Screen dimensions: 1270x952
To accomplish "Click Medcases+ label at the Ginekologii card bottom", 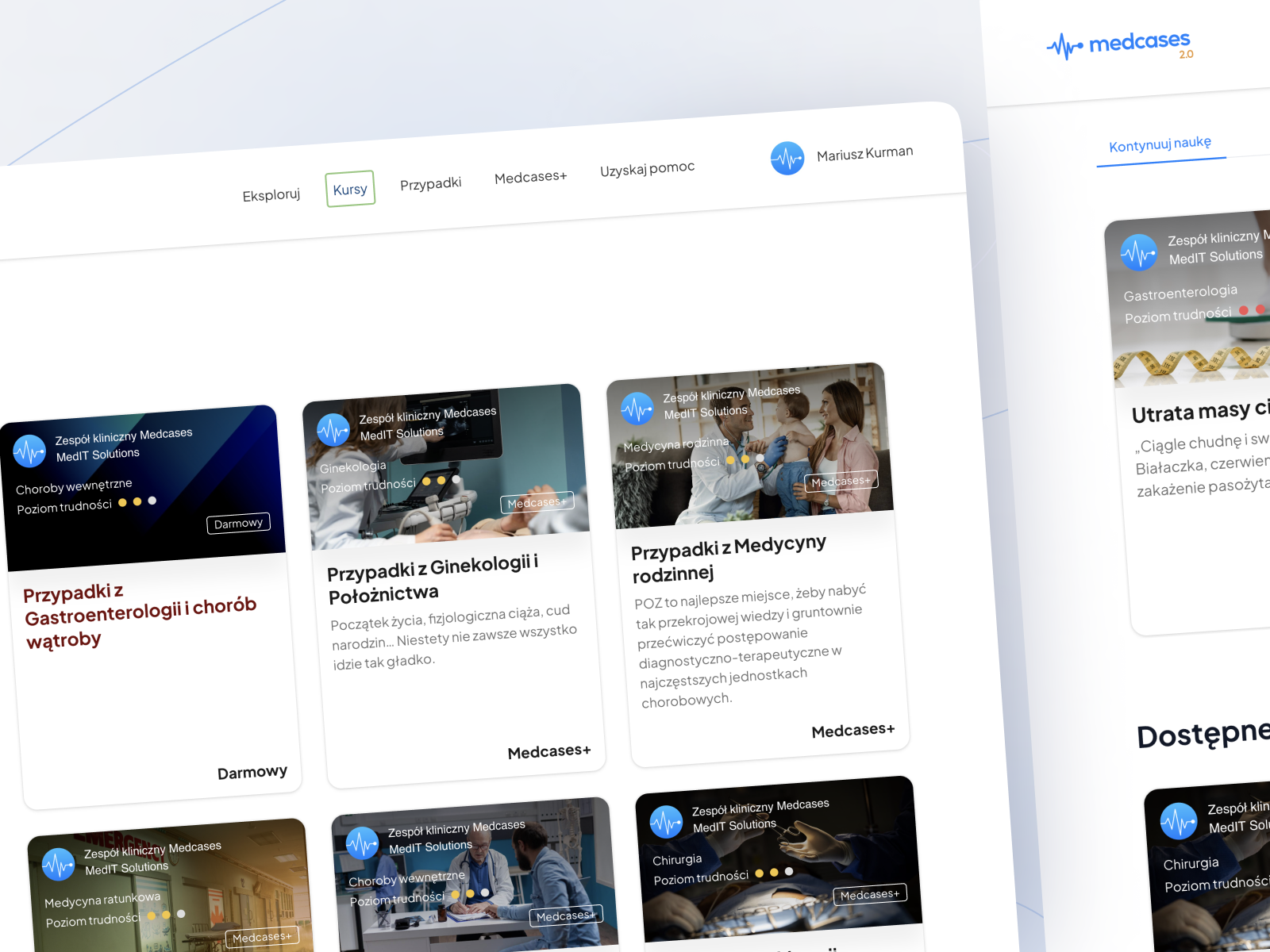I will coord(549,751).
